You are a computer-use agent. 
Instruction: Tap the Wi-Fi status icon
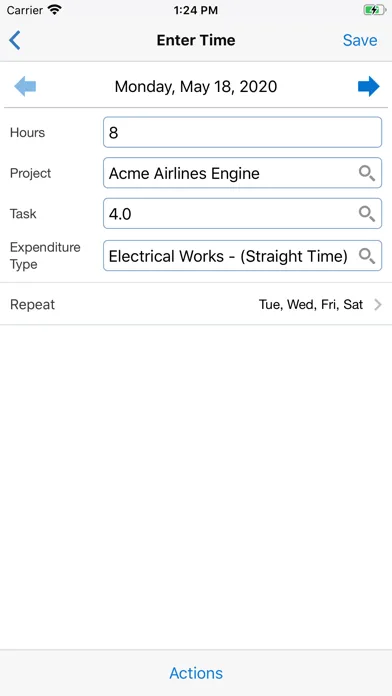point(55,10)
